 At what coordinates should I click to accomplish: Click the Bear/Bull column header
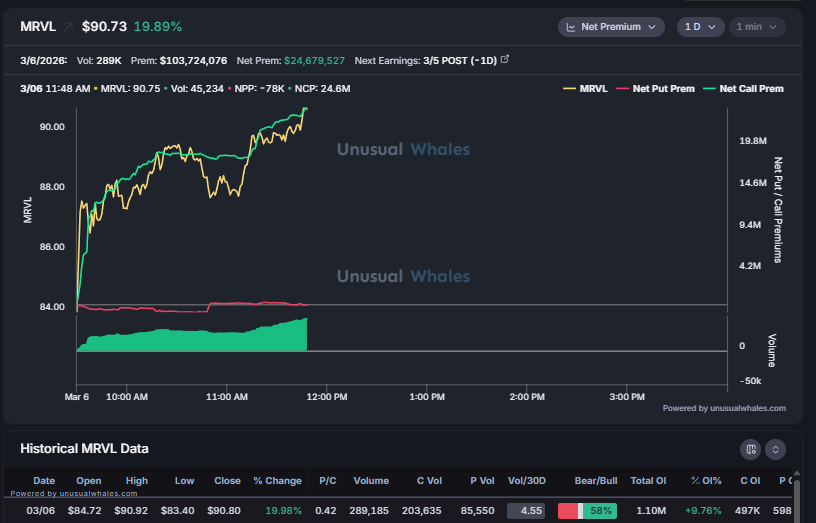[587, 481]
